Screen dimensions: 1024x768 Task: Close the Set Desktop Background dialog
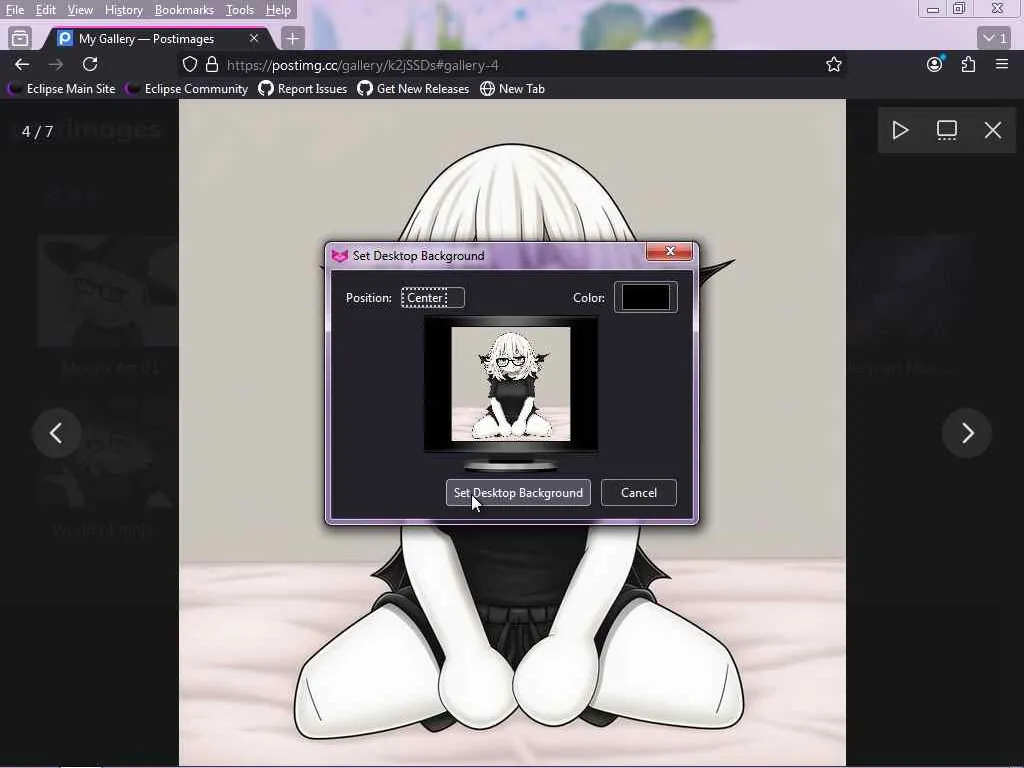[x=669, y=251]
